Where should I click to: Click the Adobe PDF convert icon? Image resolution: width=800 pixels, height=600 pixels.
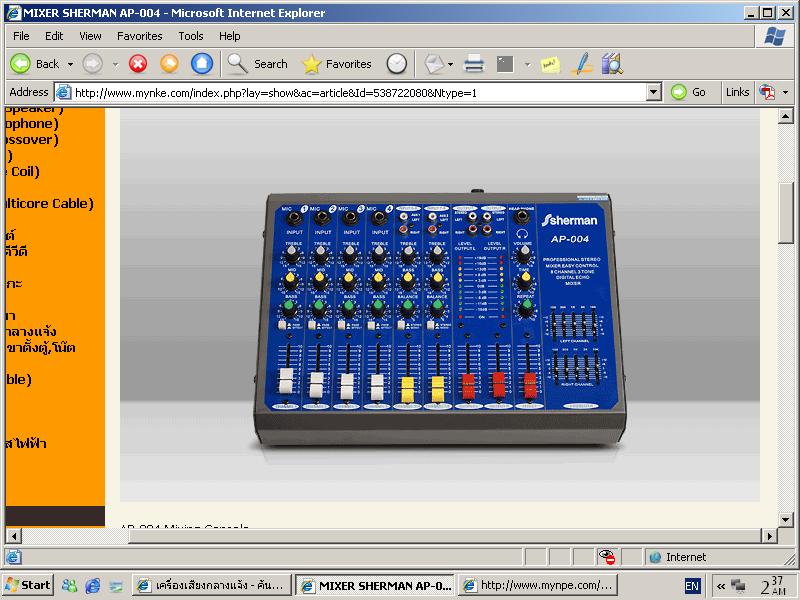pos(767,92)
